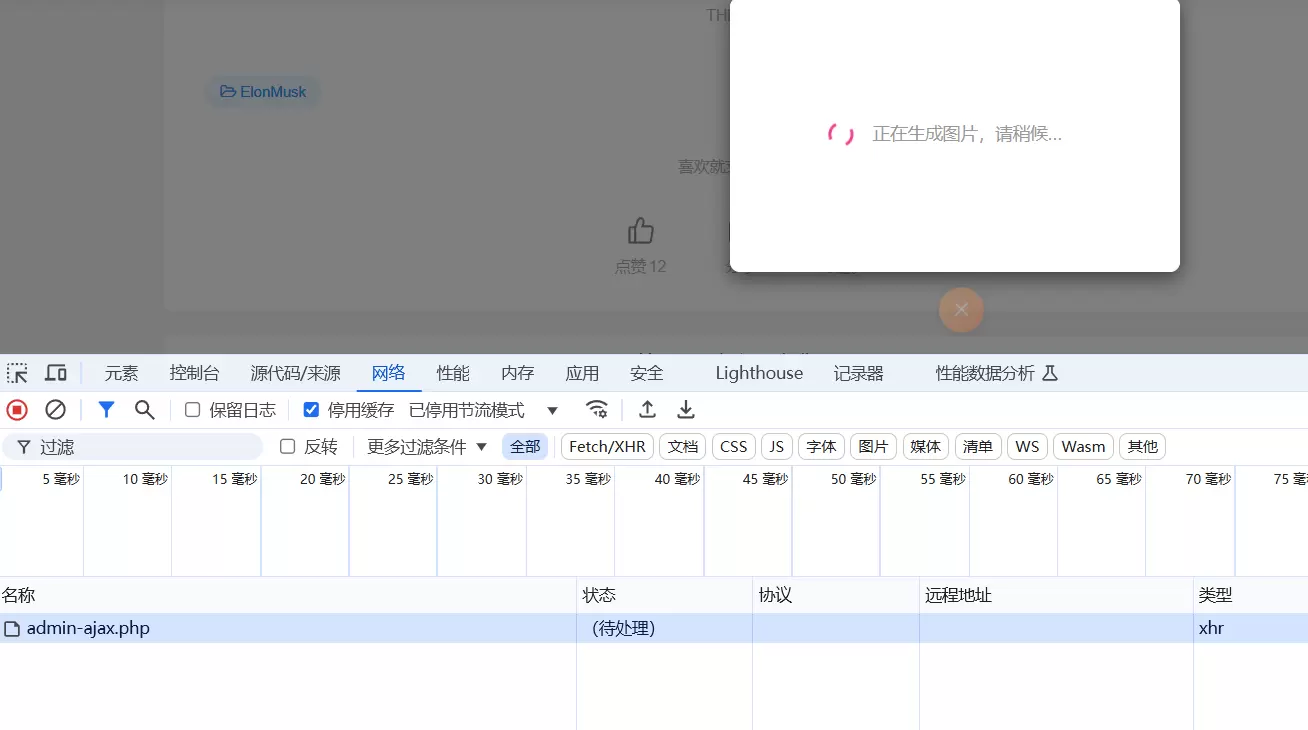Focus the 过滤 filter input field
This screenshot has height=730, width=1308.
click(133, 447)
